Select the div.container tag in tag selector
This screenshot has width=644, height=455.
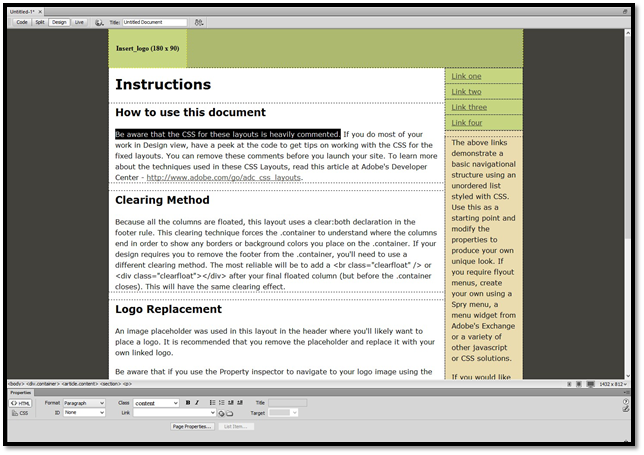[x=43, y=384]
